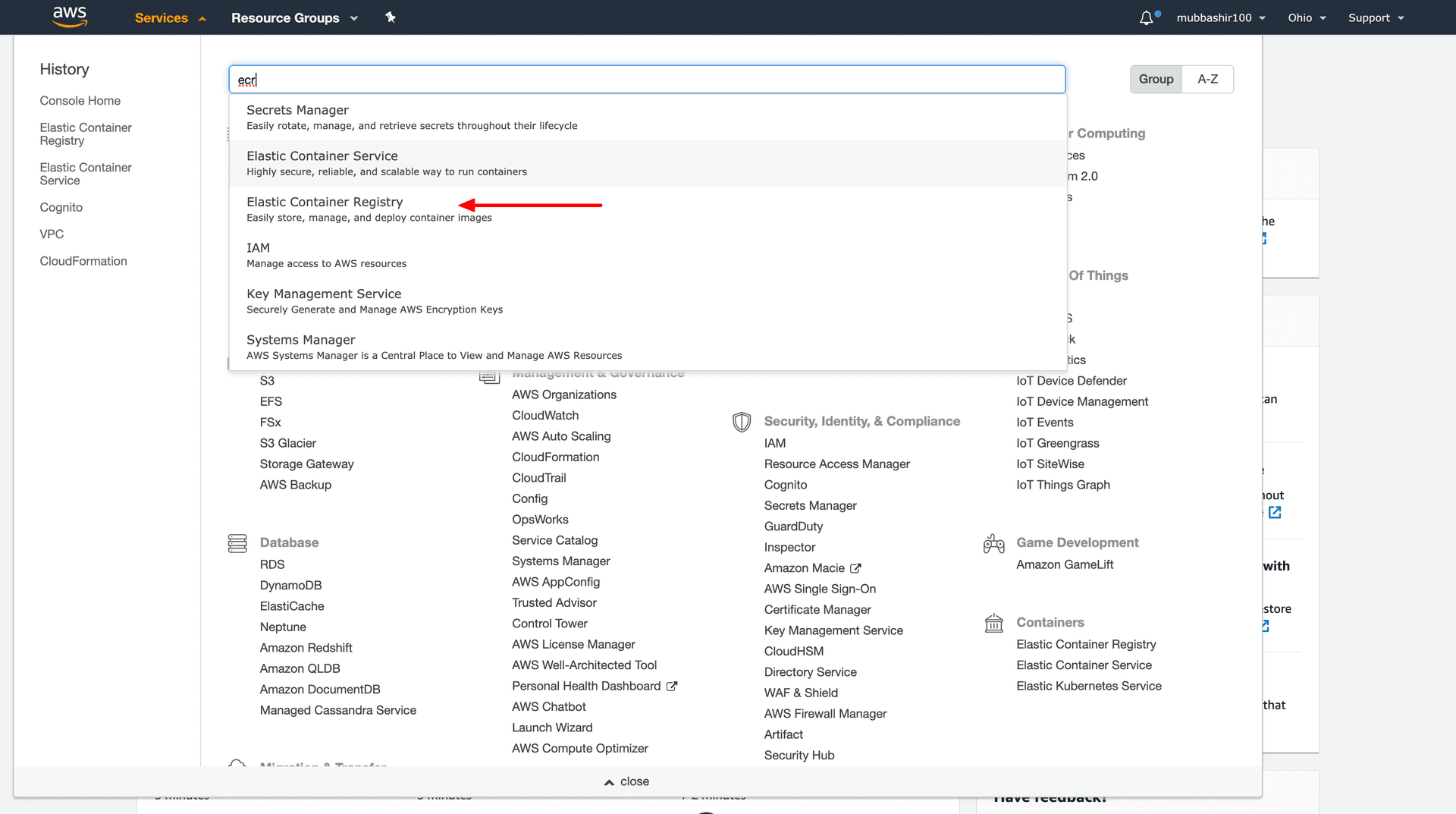
Task: Switch to Group view
Action: point(1156,79)
